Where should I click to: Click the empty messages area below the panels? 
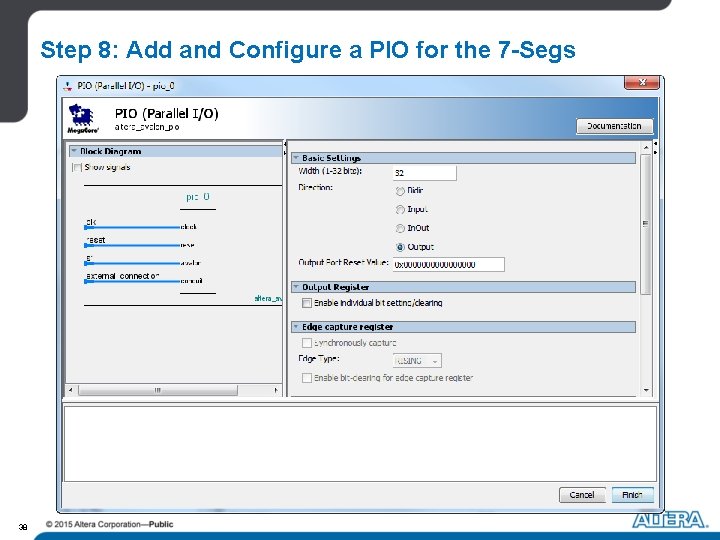pyautogui.click(x=360, y=443)
